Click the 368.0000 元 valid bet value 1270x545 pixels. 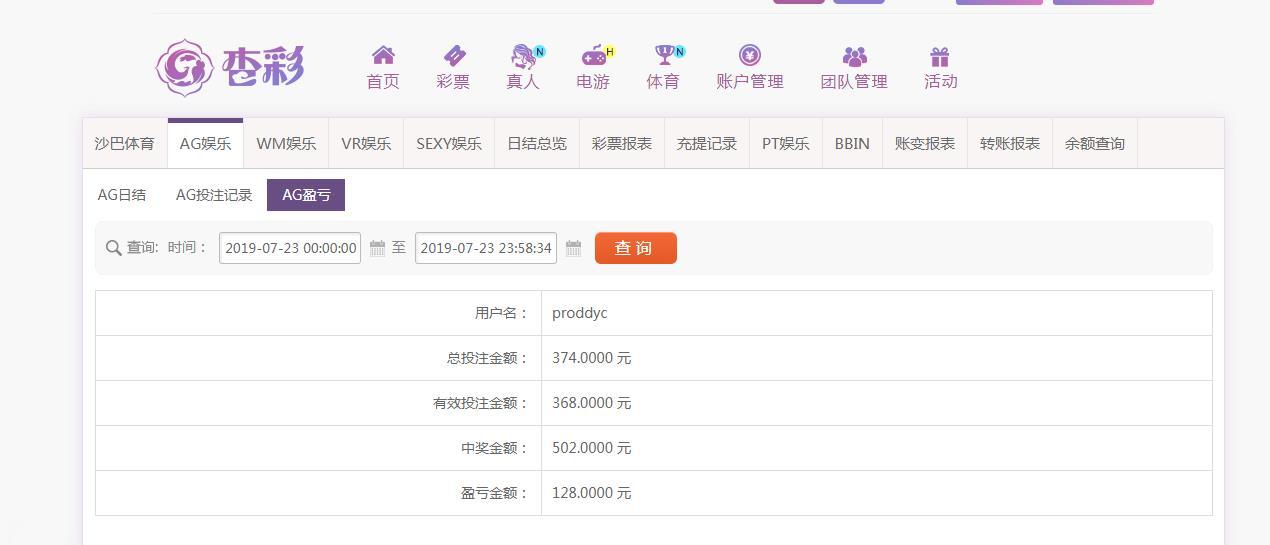pos(592,403)
